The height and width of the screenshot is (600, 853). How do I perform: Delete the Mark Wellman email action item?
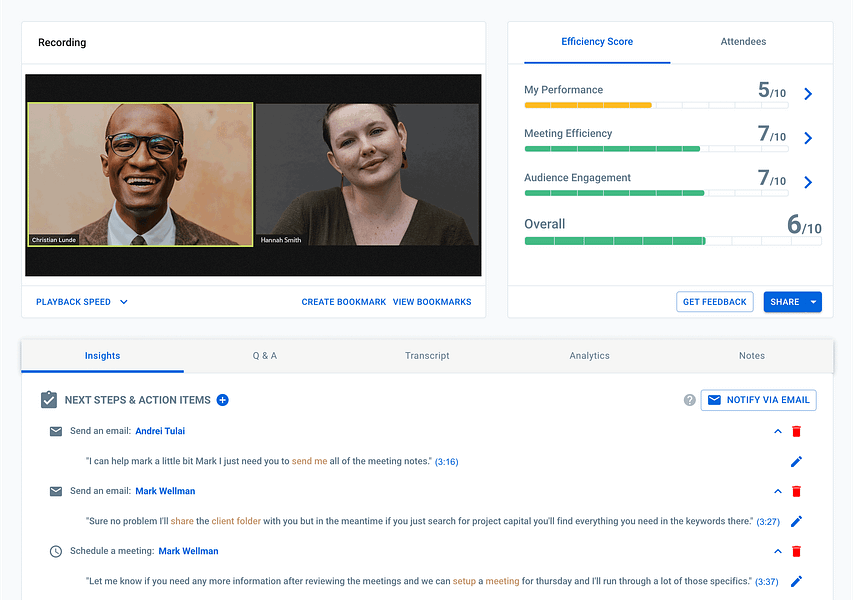[x=796, y=491]
